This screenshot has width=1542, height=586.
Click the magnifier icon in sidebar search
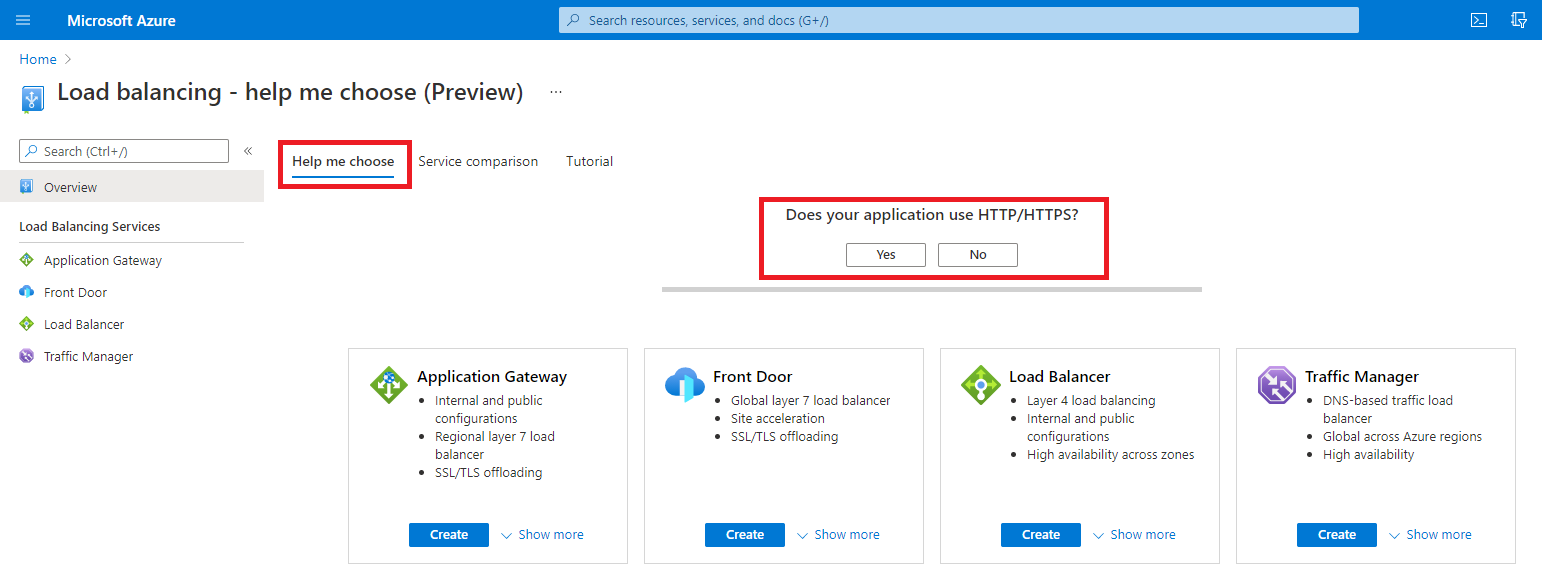(x=32, y=151)
